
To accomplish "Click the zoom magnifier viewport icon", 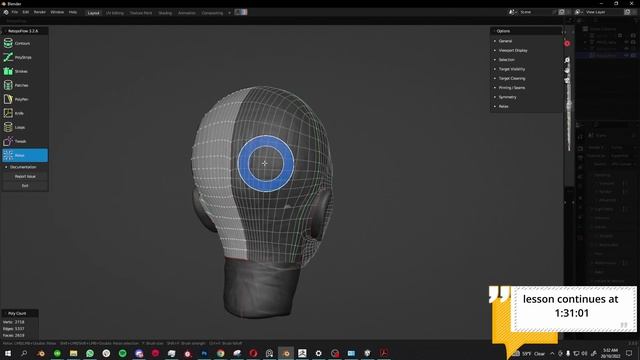I will pyautogui.click(x=567, y=60).
